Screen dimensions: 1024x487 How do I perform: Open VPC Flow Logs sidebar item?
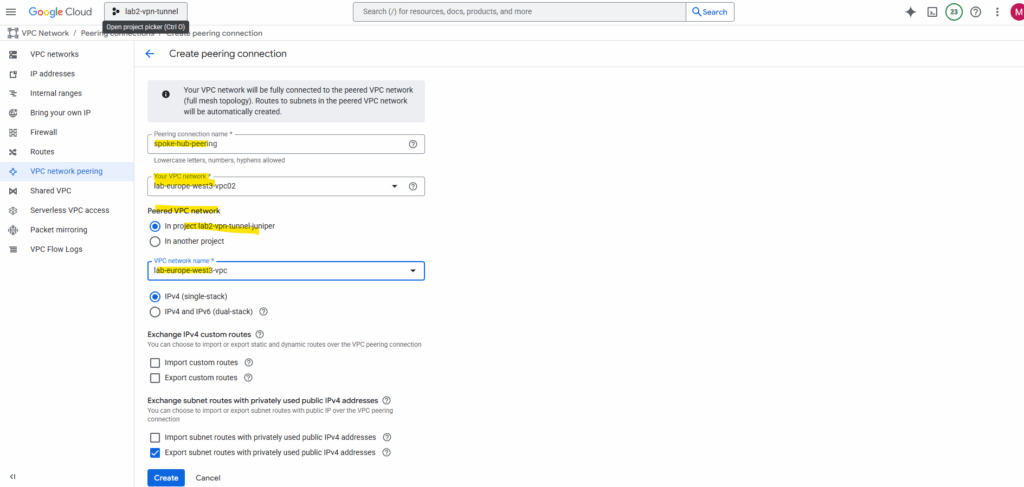[x=56, y=249]
